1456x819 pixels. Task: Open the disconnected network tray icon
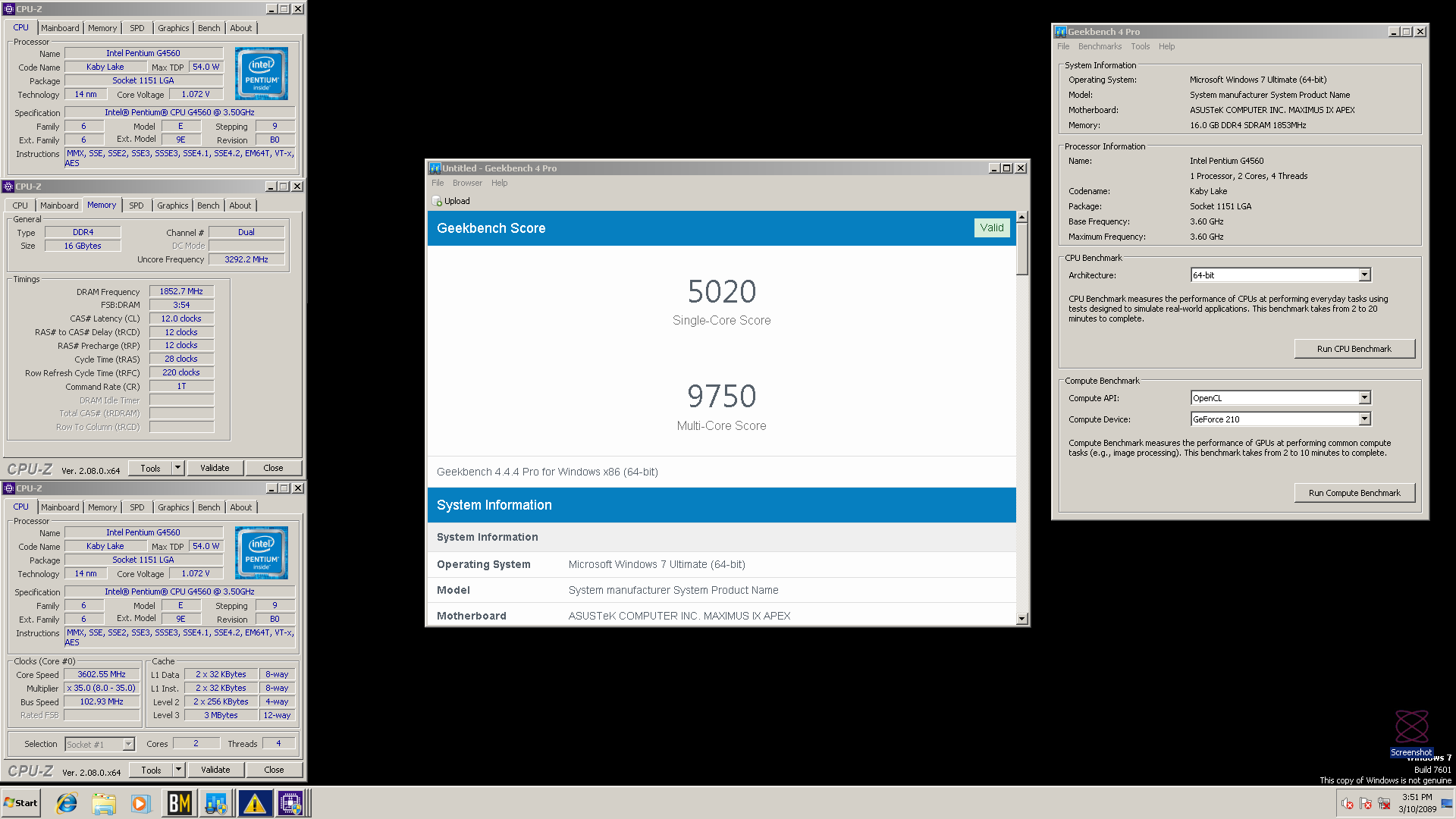point(1384,803)
